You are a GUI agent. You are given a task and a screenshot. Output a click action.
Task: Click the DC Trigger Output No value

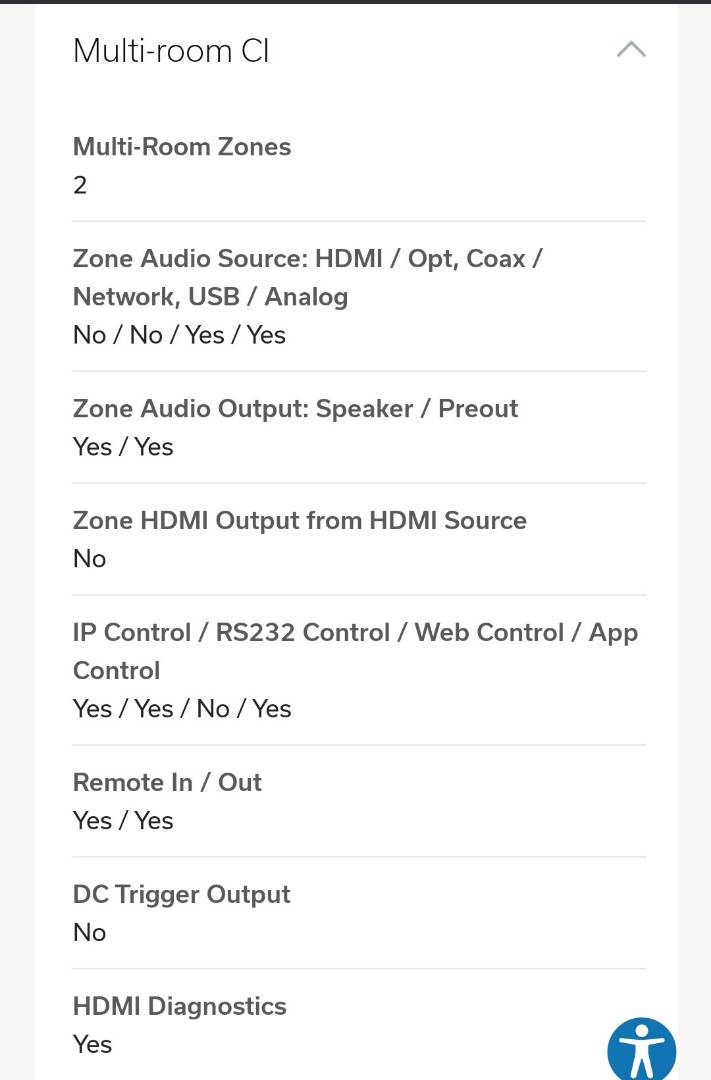coord(90,933)
